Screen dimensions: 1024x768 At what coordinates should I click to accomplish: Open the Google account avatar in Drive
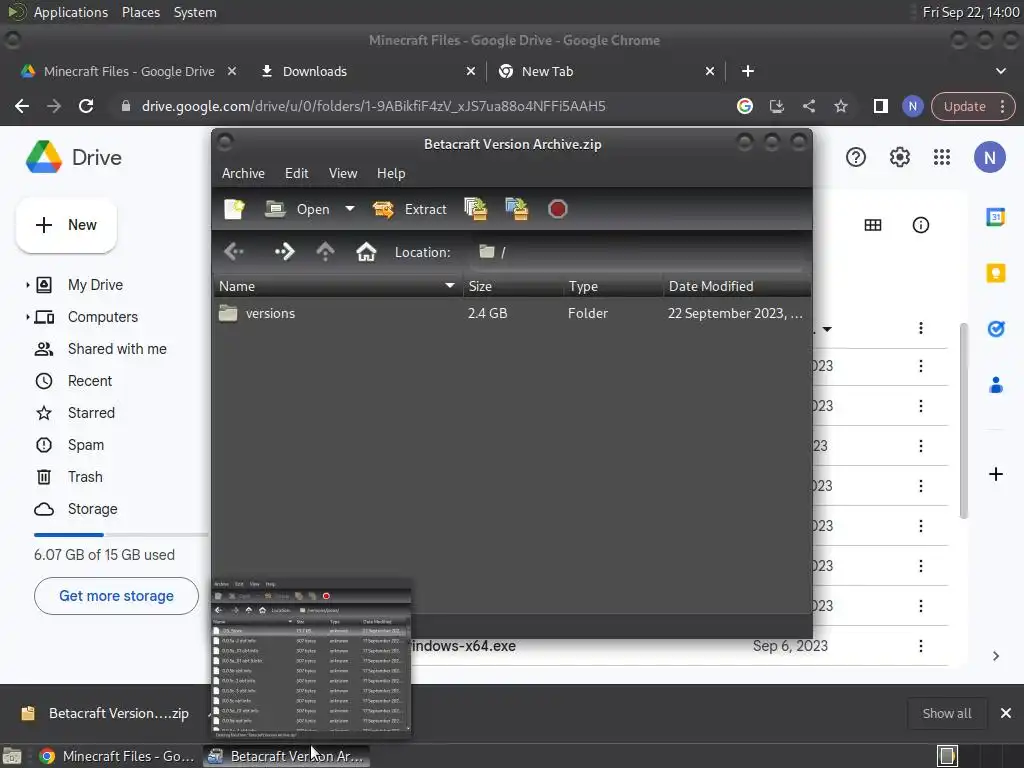pos(989,157)
